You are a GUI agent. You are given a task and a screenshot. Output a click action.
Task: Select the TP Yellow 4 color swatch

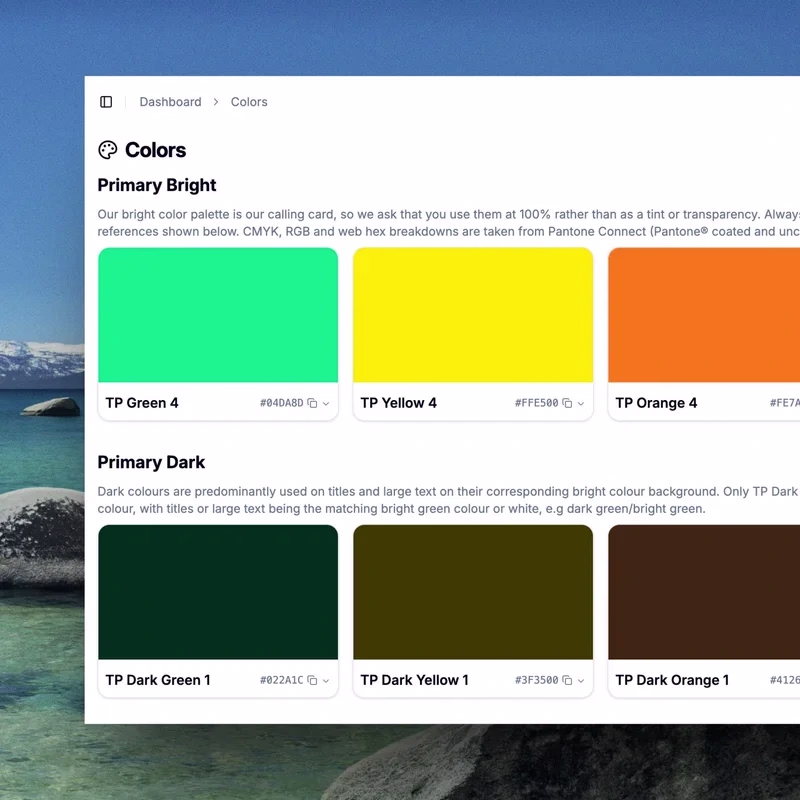coord(473,315)
